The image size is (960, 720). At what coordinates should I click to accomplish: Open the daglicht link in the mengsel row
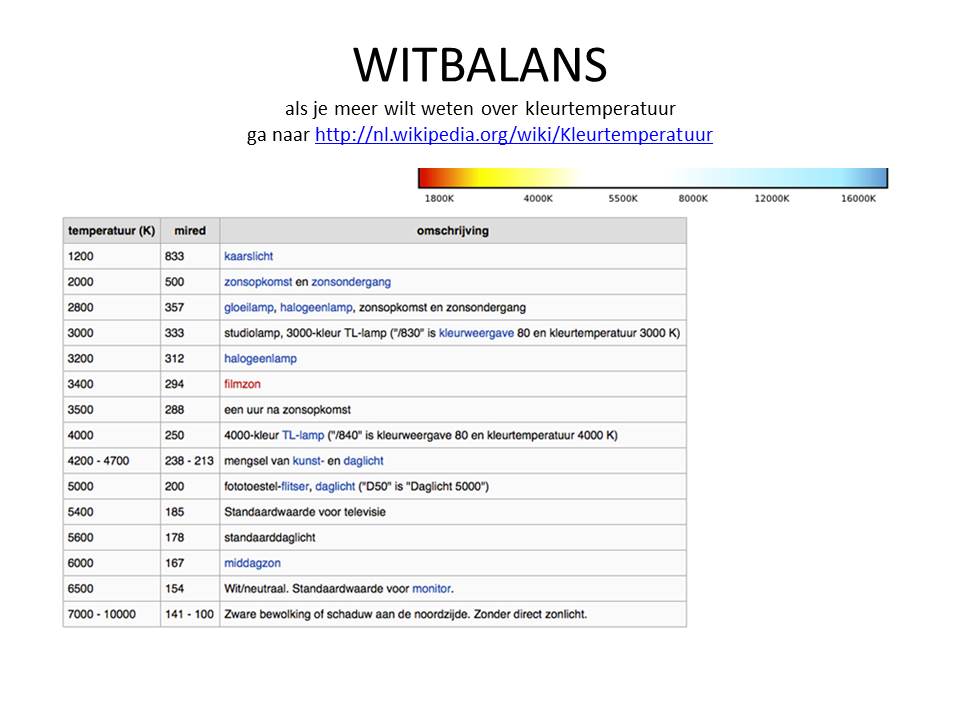pos(363,461)
